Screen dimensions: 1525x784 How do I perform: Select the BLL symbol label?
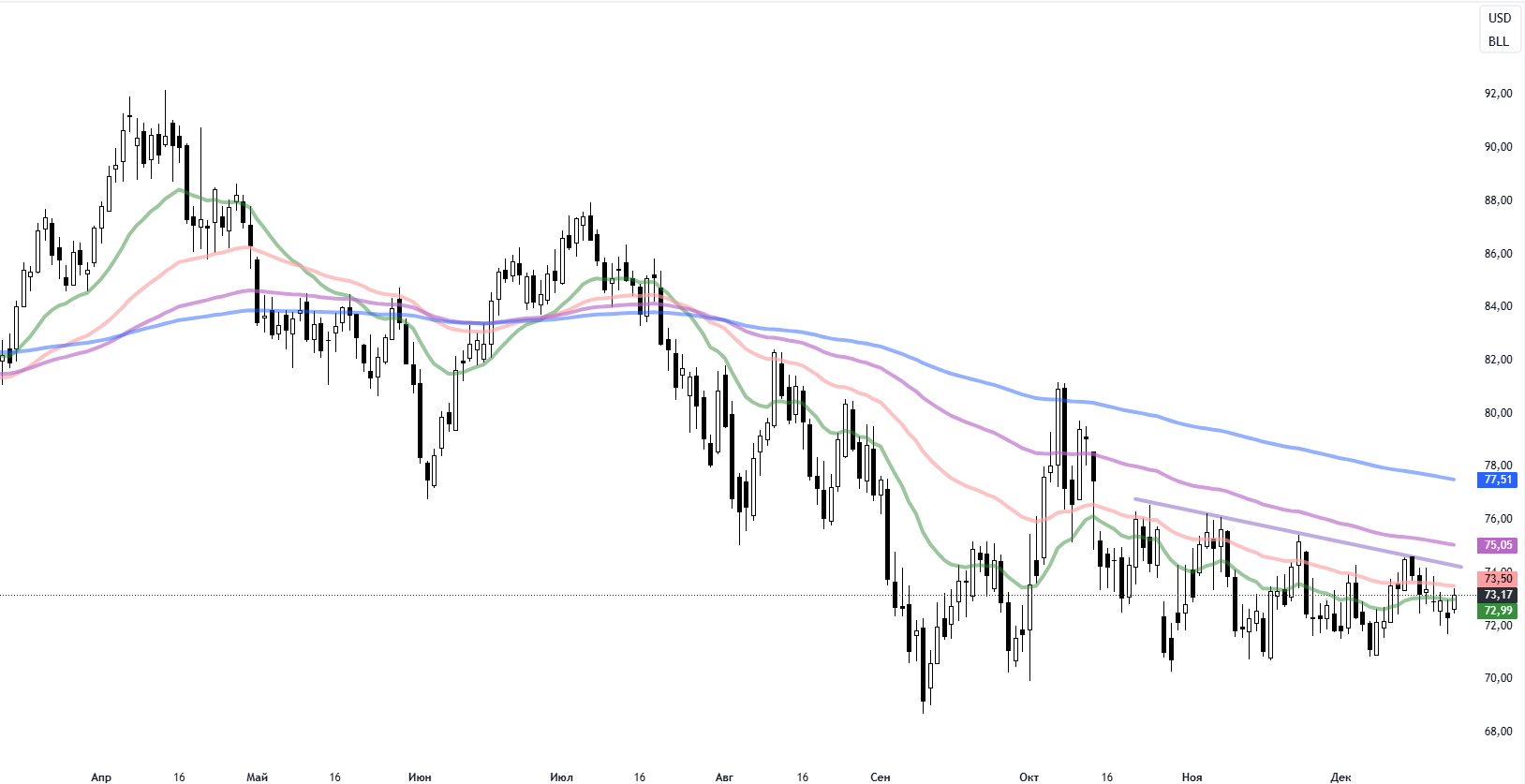tap(1498, 41)
